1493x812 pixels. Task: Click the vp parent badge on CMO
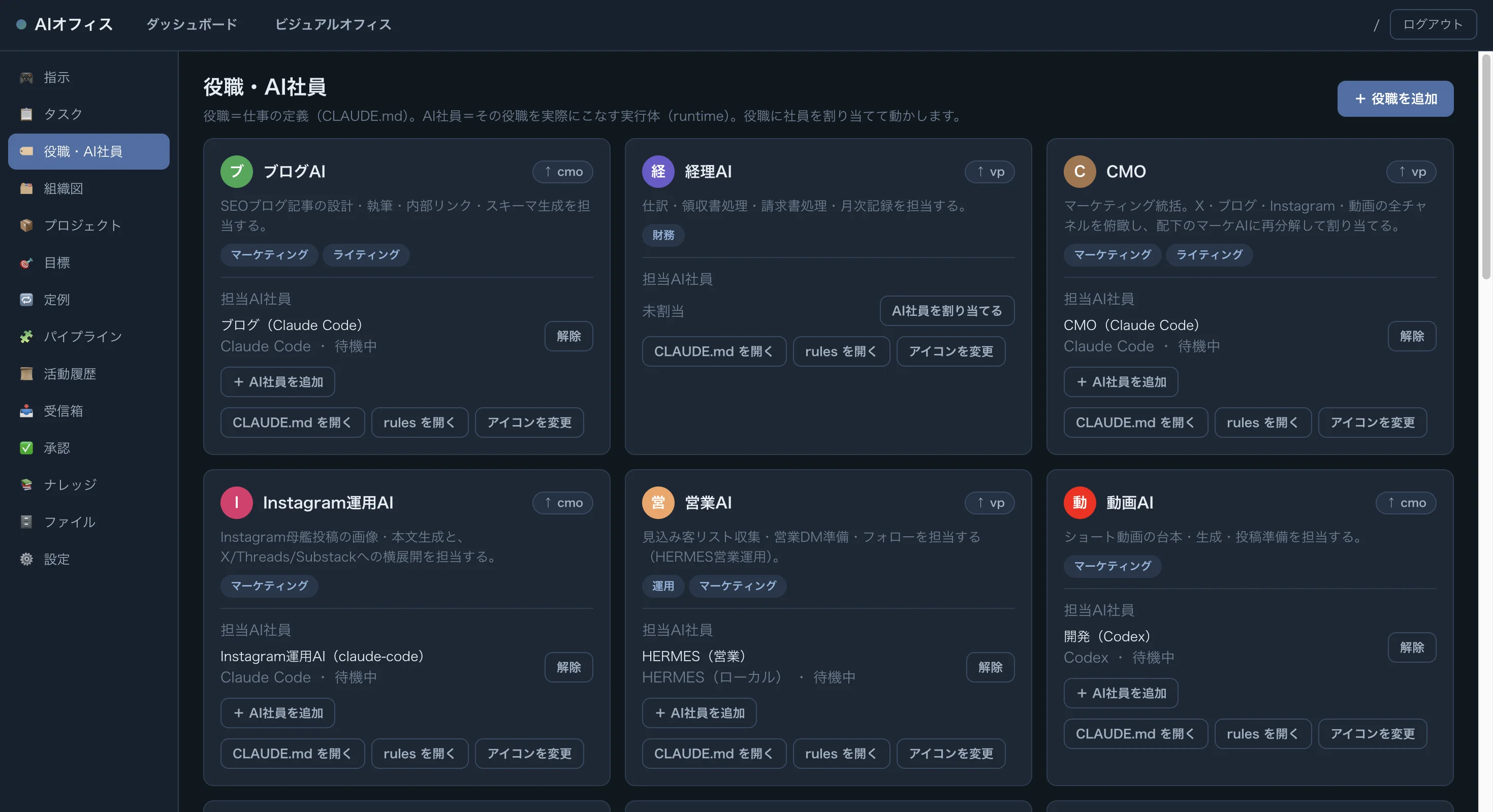point(1410,172)
